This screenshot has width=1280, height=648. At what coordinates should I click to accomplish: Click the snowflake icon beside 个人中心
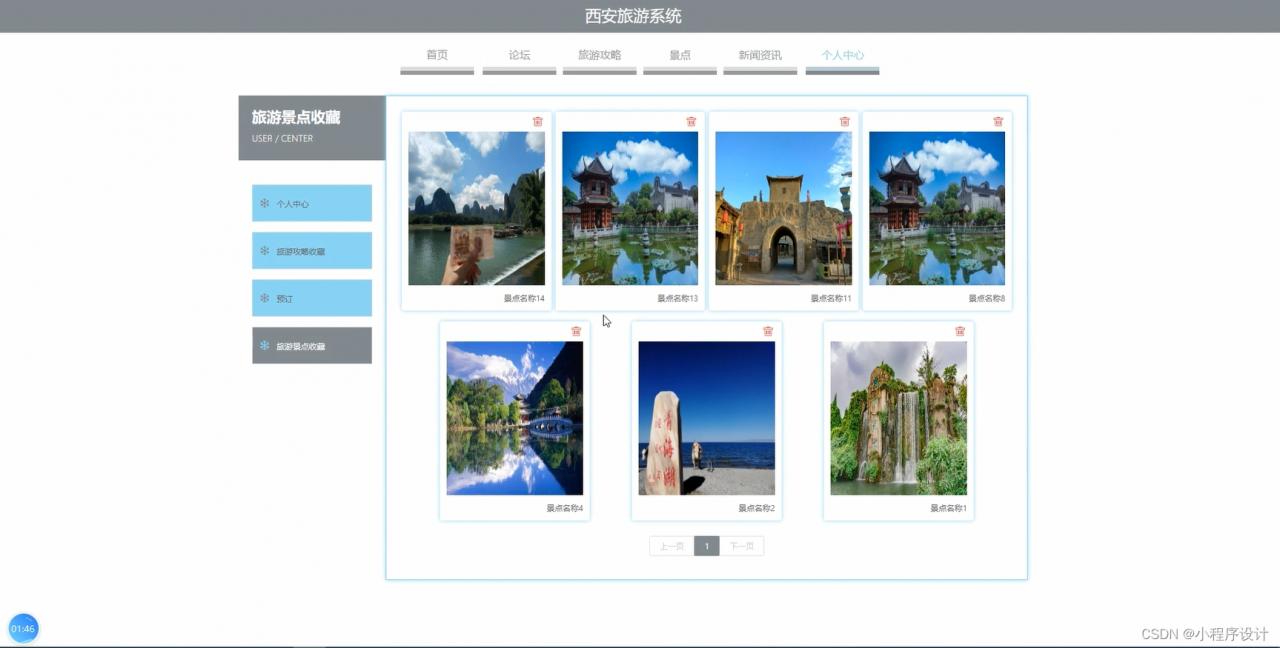(263, 203)
